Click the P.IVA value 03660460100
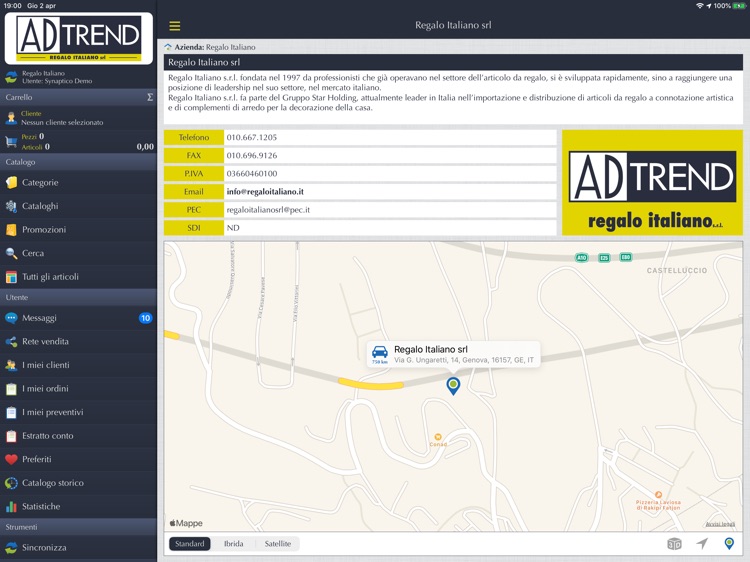 click(x=252, y=174)
